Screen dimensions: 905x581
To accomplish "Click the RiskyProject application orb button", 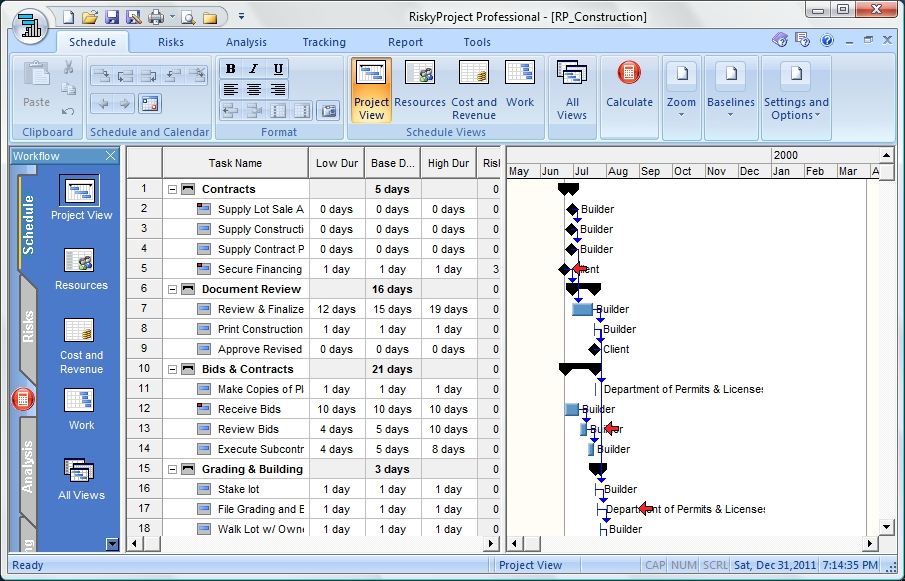I will 29,25.
